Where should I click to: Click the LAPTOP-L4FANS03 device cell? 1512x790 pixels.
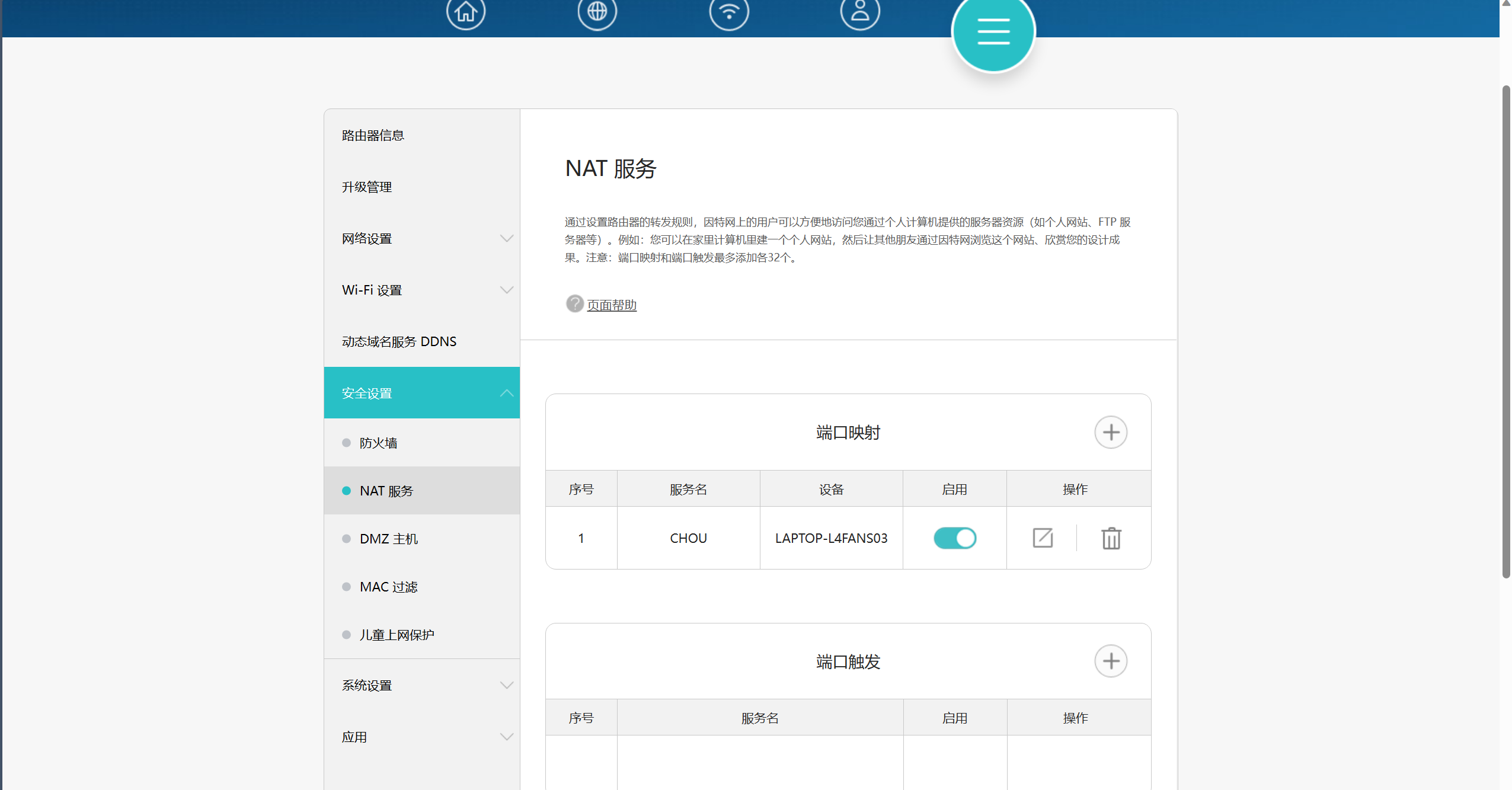tap(831, 538)
